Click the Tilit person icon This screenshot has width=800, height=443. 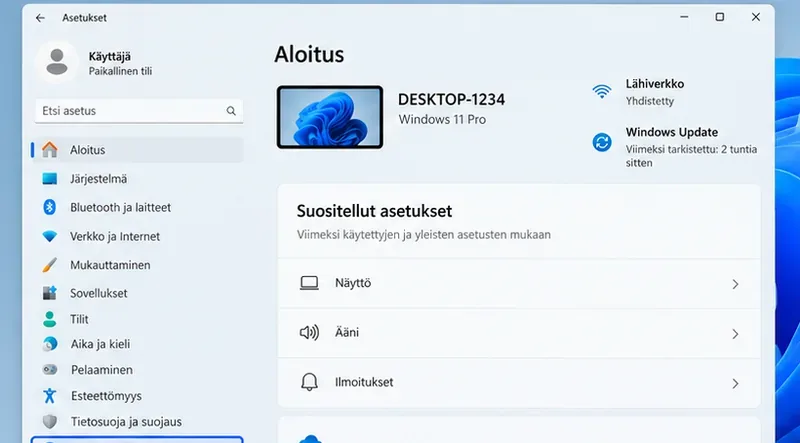click(49, 319)
